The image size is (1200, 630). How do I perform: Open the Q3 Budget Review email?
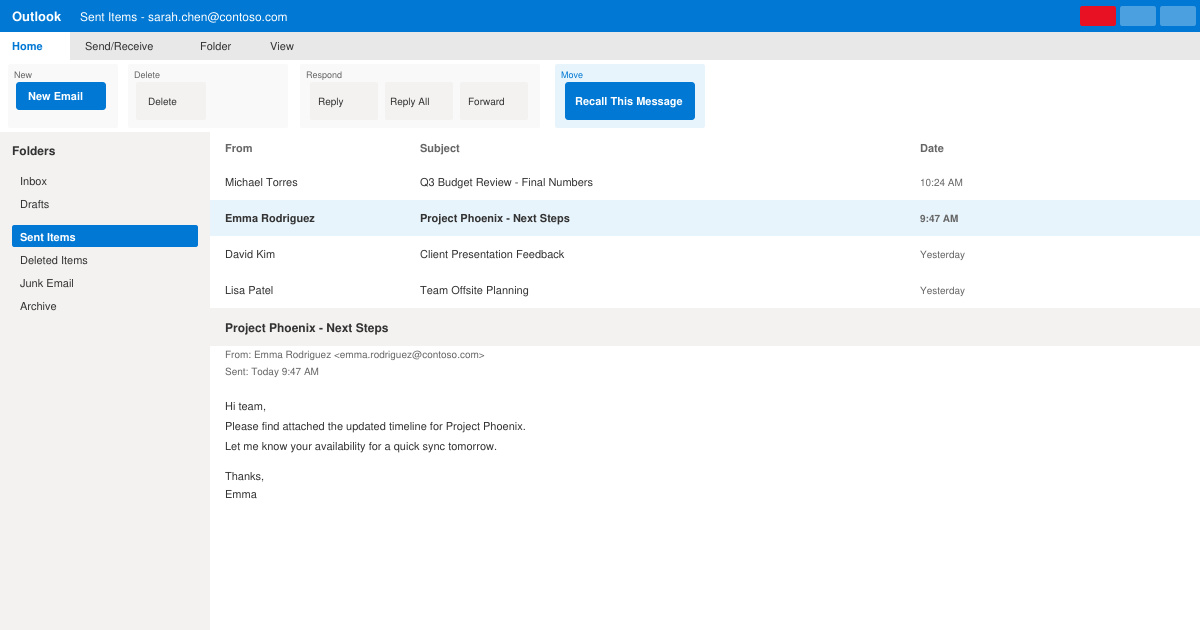pyautogui.click(x=705, y=182)
